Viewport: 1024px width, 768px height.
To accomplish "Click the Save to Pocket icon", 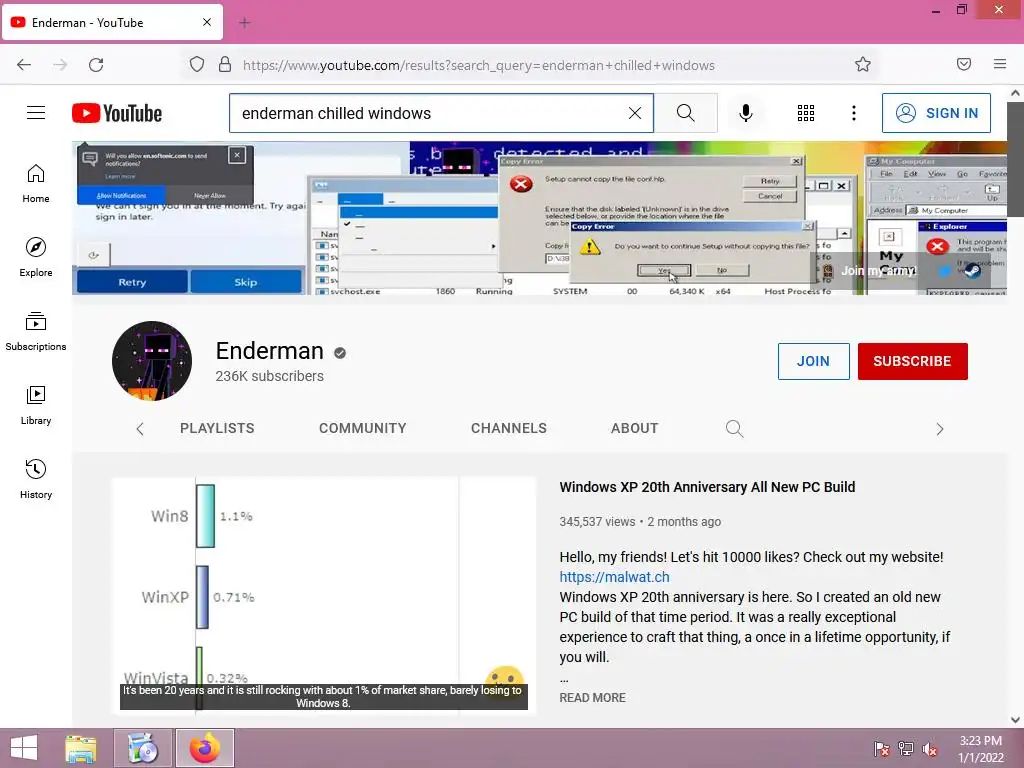I will [964, 65].
